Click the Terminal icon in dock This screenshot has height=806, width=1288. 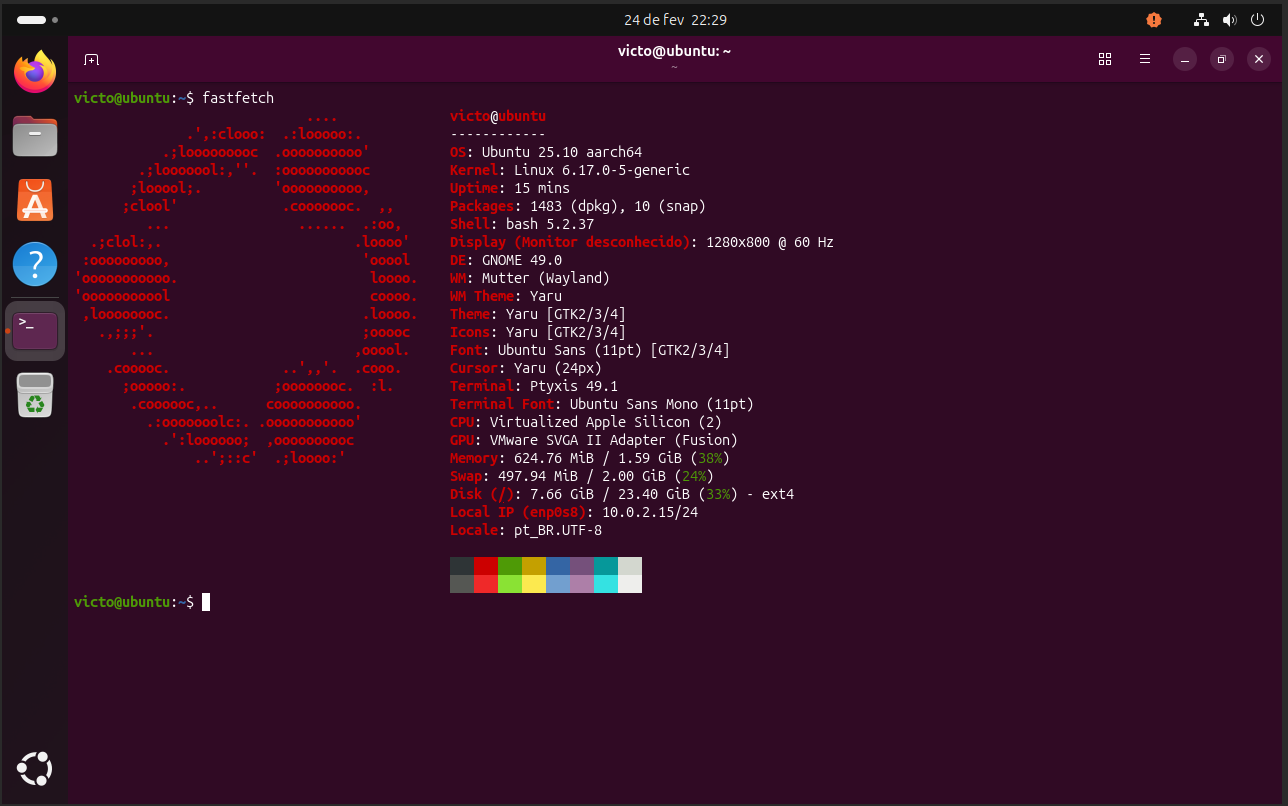click(x=35, y=330)
